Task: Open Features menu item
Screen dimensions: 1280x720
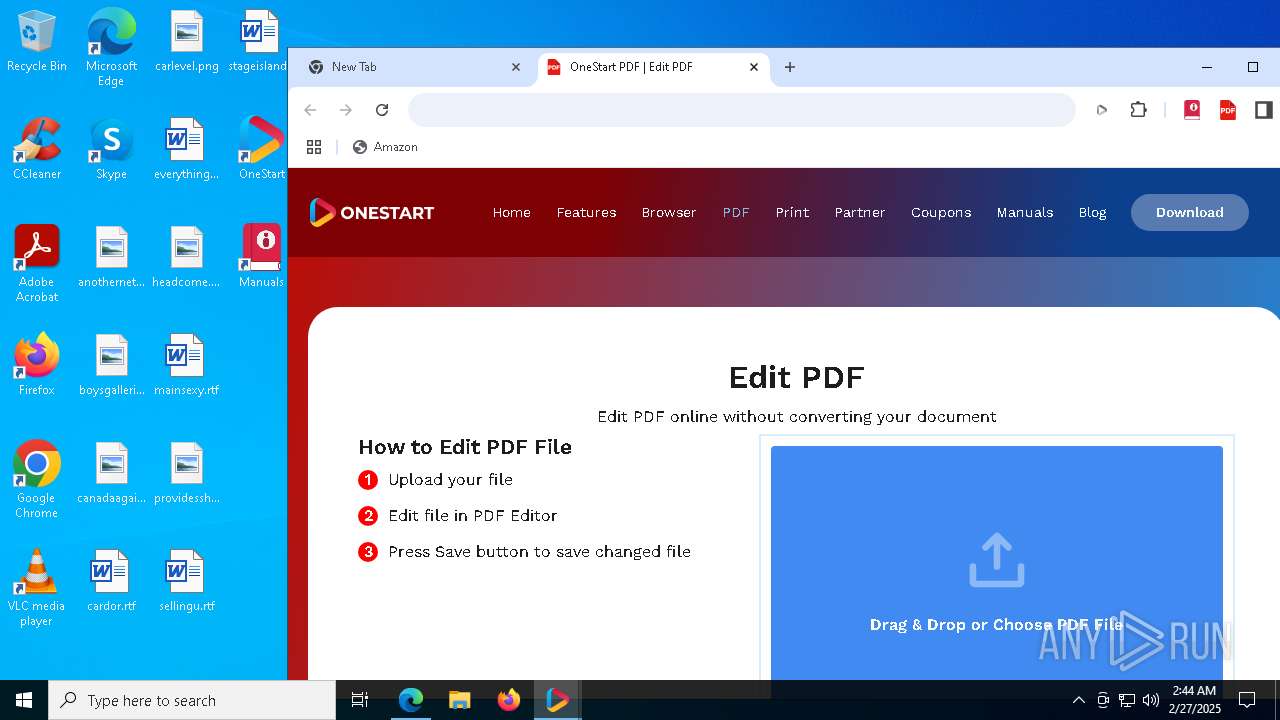Action: pyautogui.click(x=586, y=212)
